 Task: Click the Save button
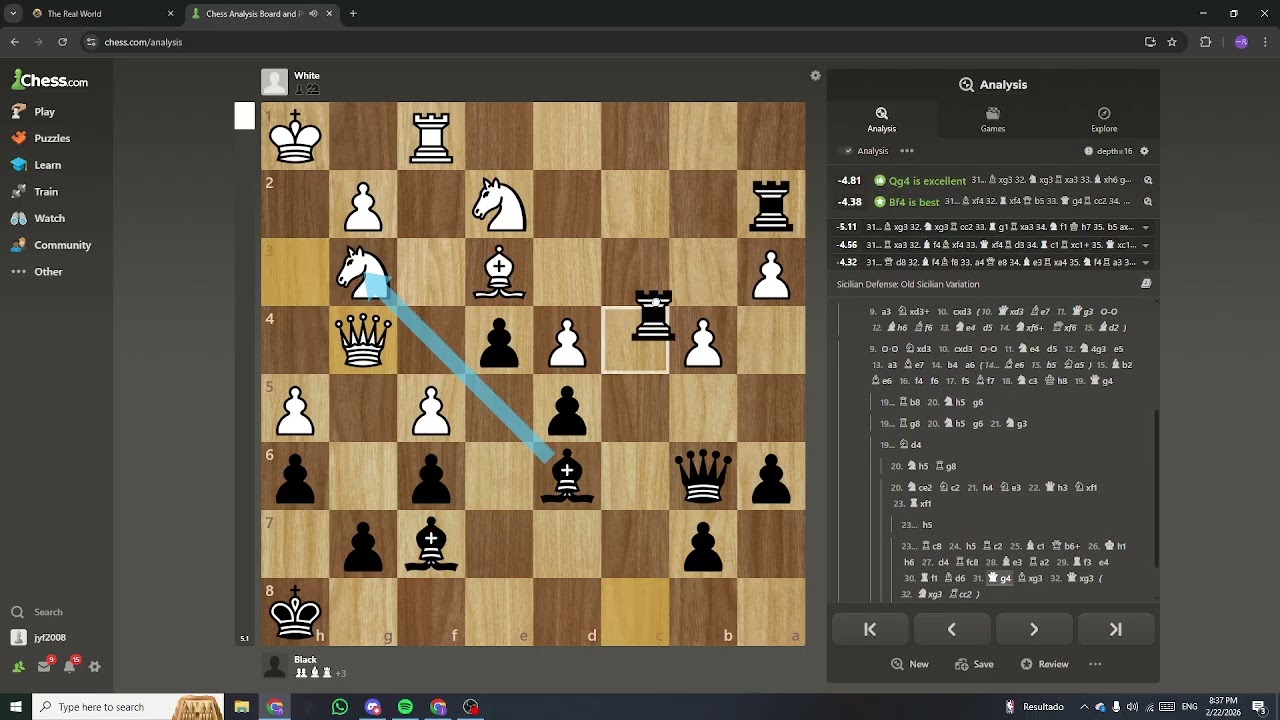coord(974,664)
